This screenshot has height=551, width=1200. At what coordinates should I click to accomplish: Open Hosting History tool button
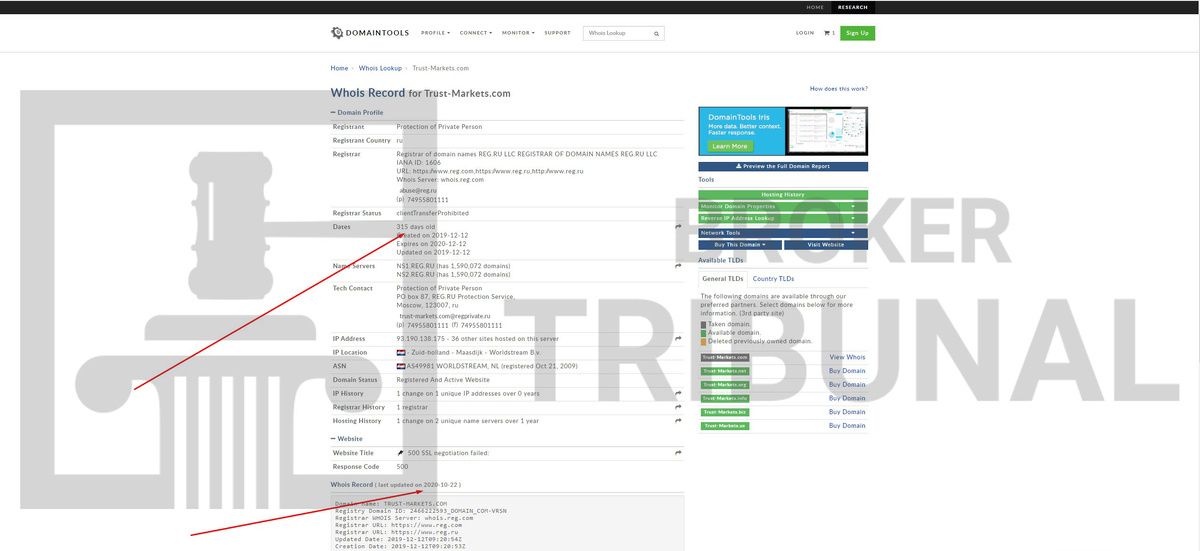coord(783,194)
